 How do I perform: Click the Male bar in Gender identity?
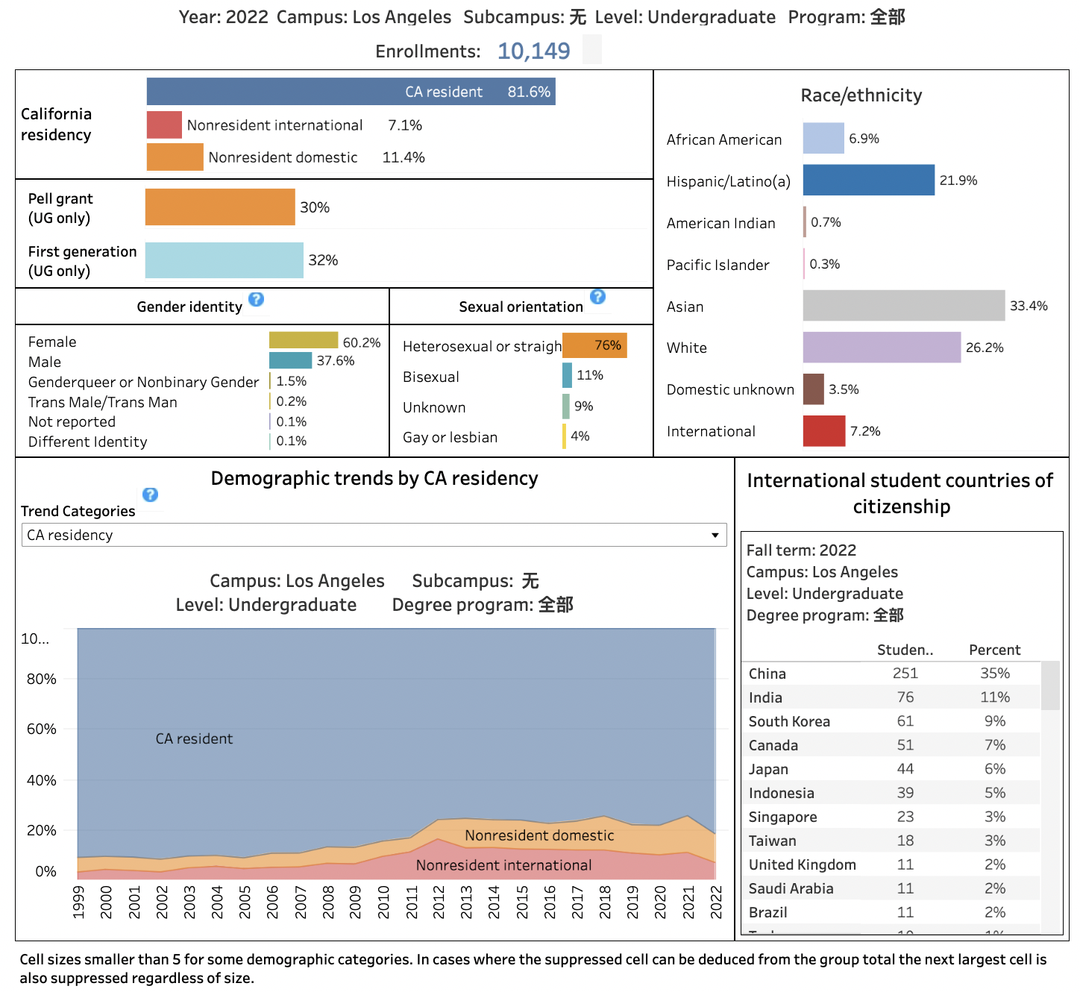click(x=290, y=361)
